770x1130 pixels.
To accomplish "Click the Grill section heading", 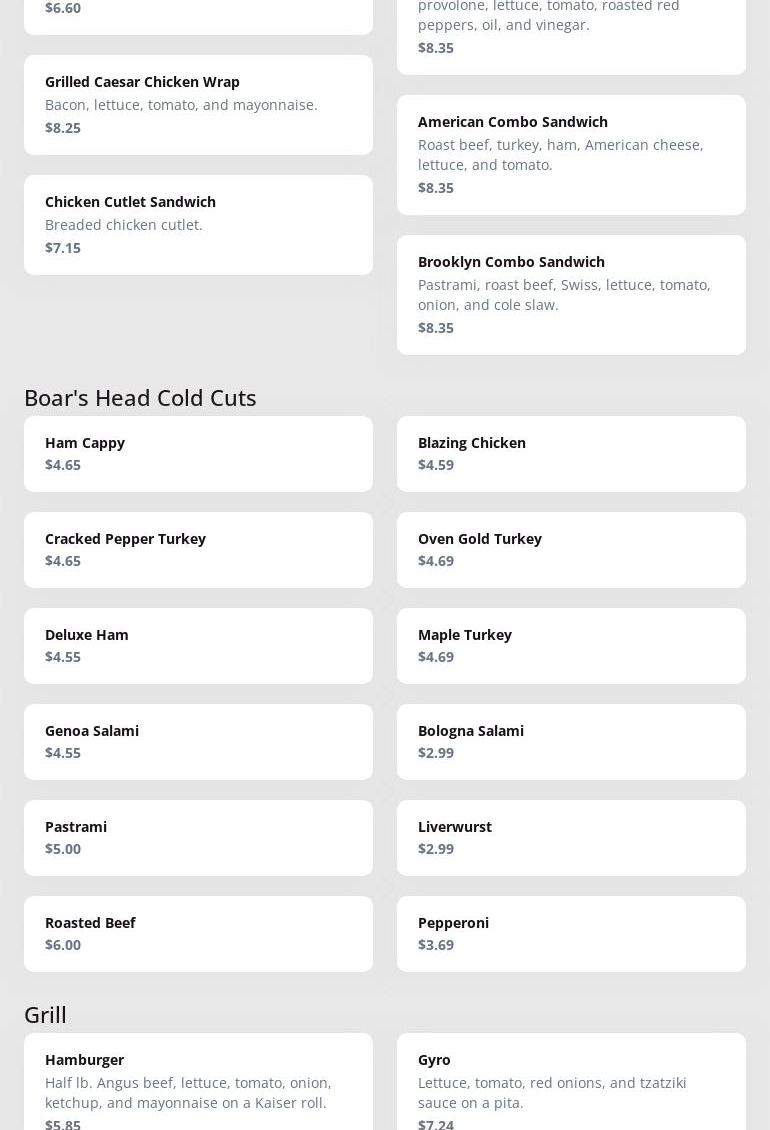I will (45, 1014).
